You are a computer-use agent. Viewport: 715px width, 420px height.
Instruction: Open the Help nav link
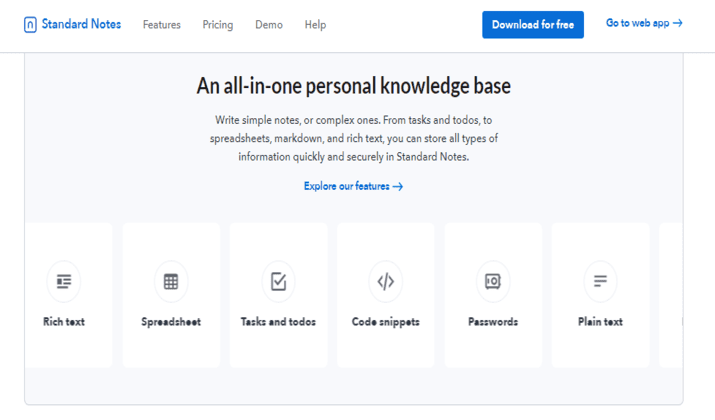(x=316, y=25)
